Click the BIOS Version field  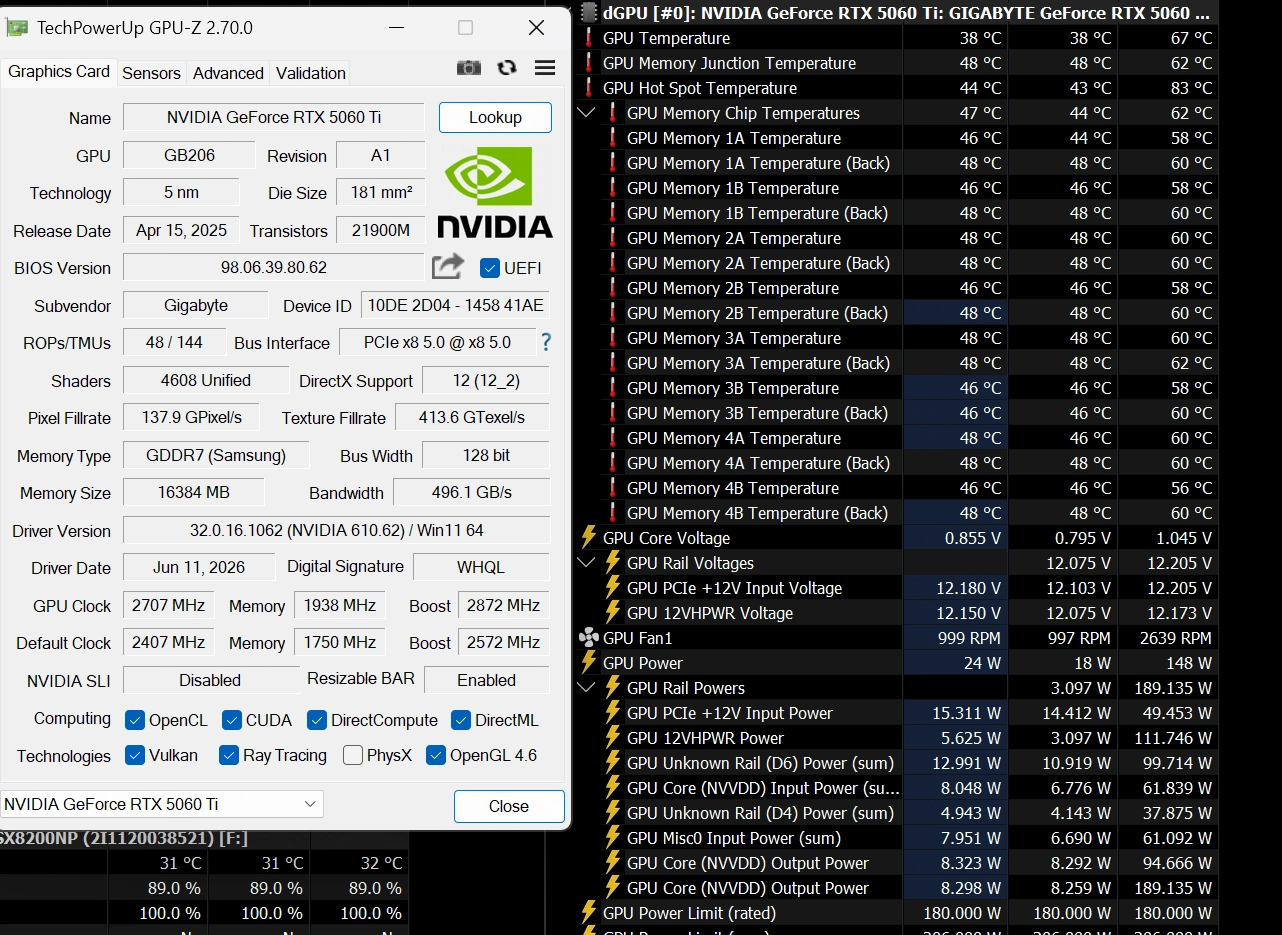(x=274, y=267)
